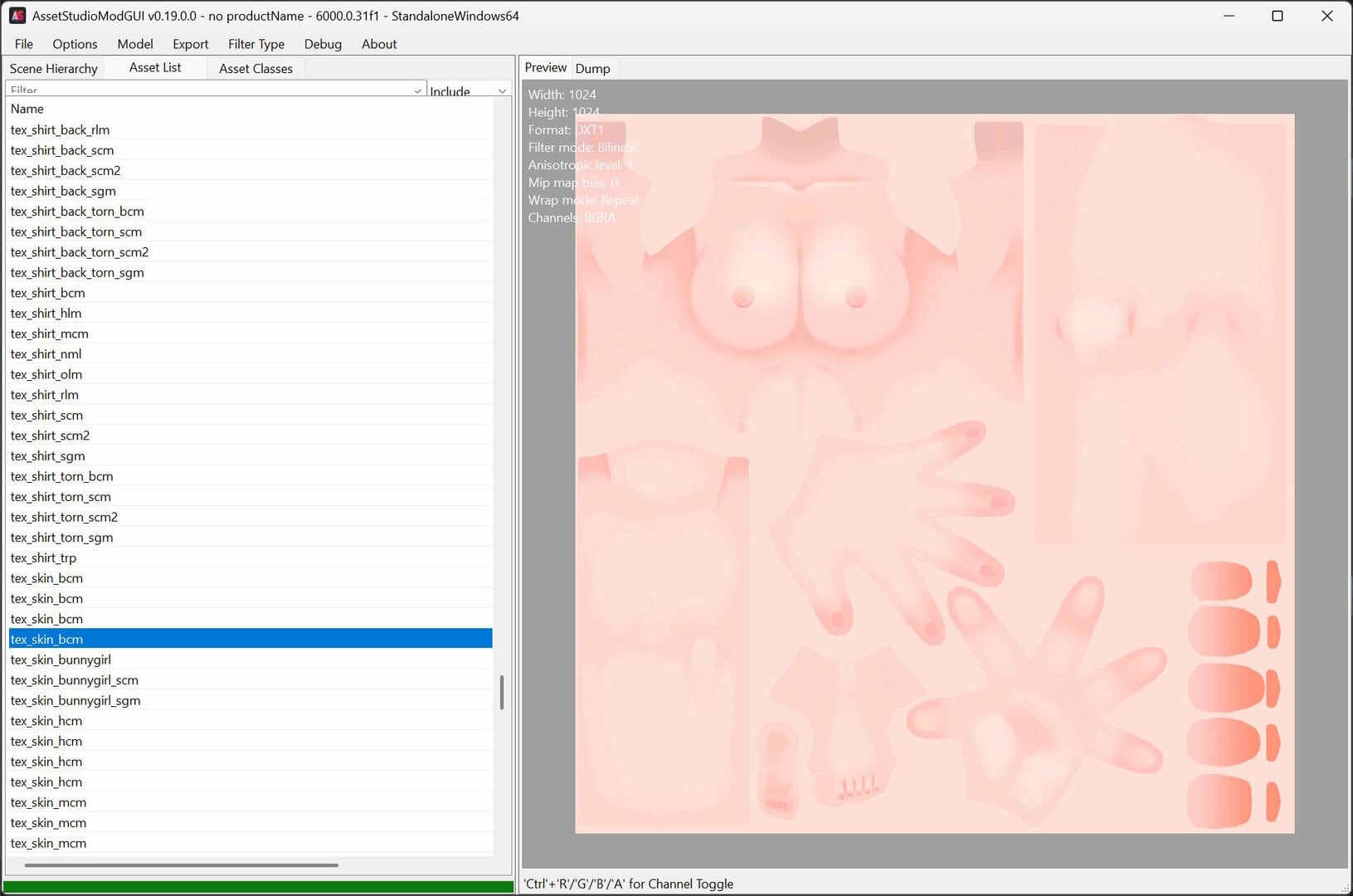Select the tex_skin_bunnygirl asset
1353x896 pixels.
pos(250,660)
